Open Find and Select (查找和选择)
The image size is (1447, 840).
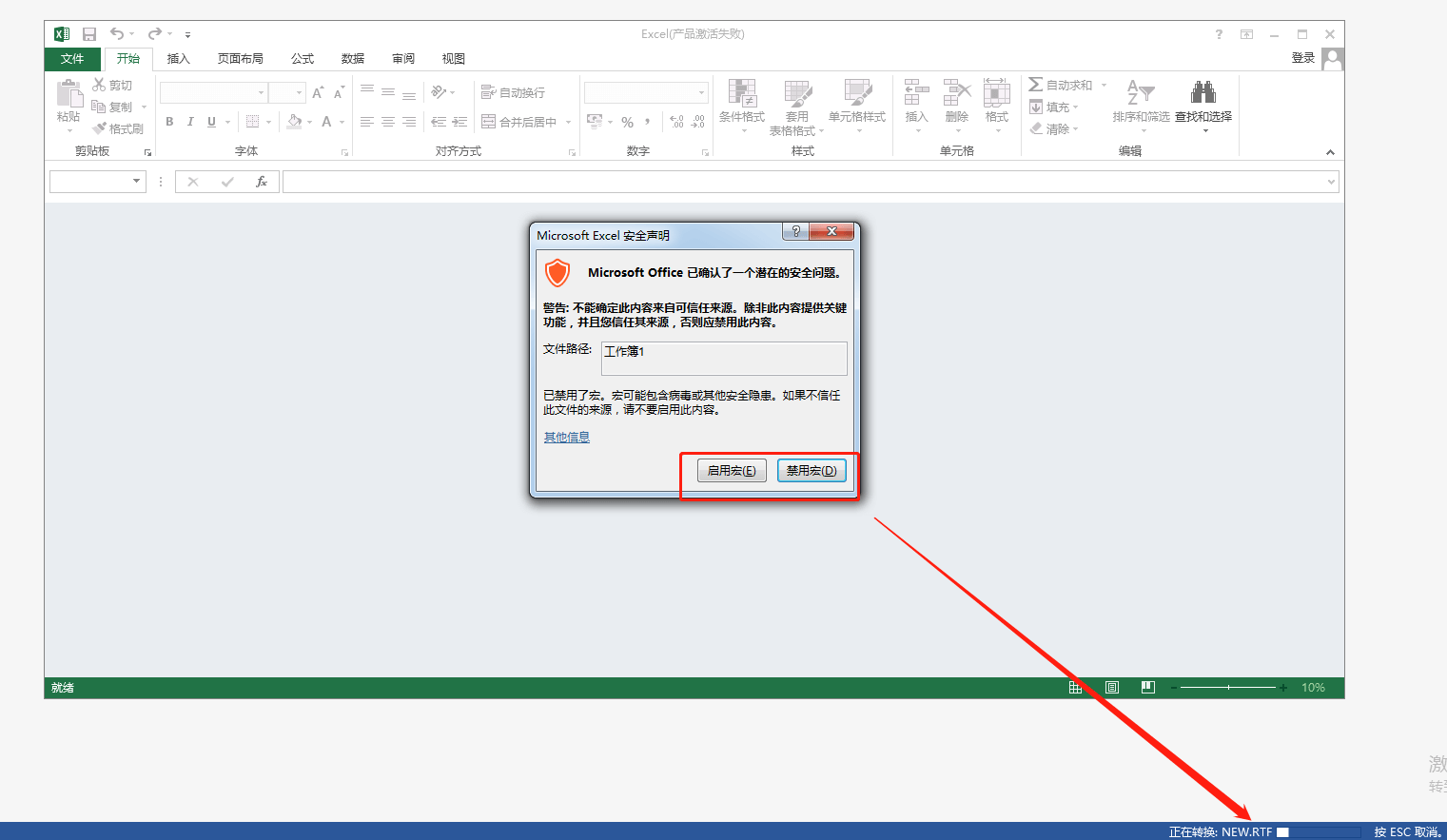pyautogui.click(x=1203, y=105)
